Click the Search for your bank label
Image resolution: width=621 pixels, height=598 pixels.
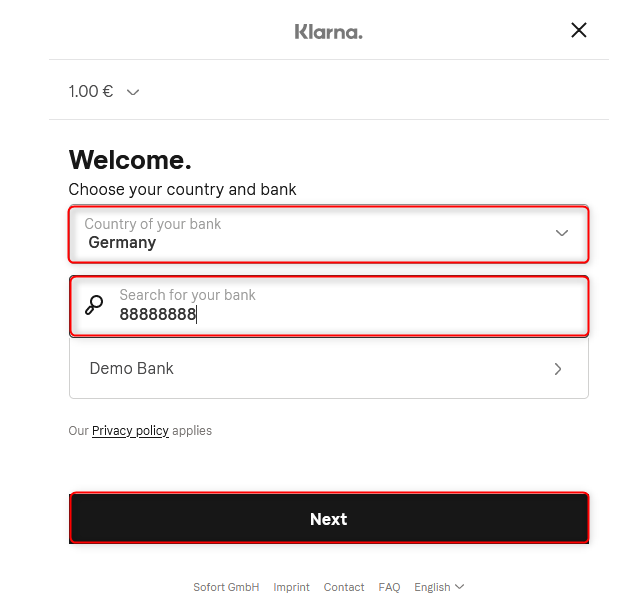click(187, 295)
